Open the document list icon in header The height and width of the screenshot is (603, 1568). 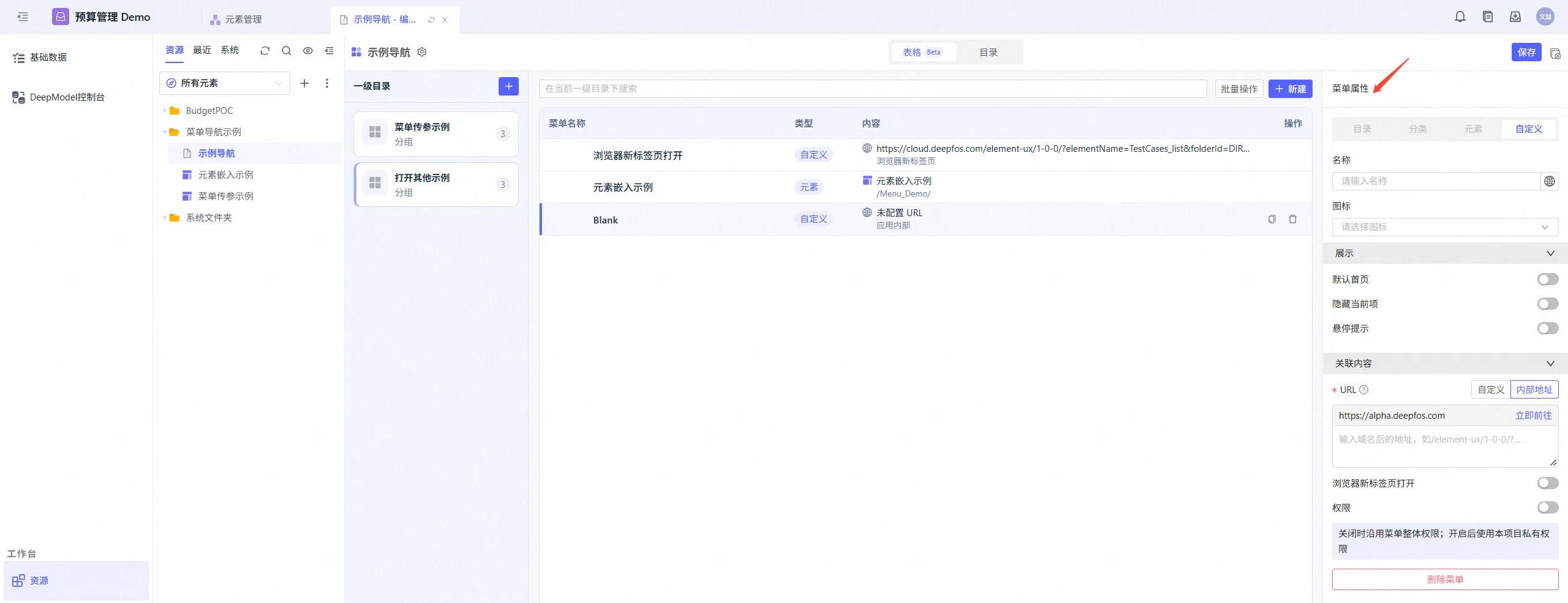click(x=1488, y=17)
